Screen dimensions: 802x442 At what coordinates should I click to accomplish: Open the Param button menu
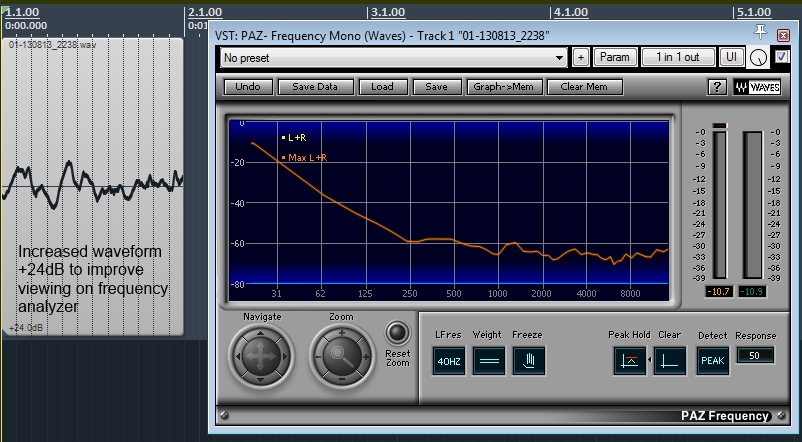point(615,57)
